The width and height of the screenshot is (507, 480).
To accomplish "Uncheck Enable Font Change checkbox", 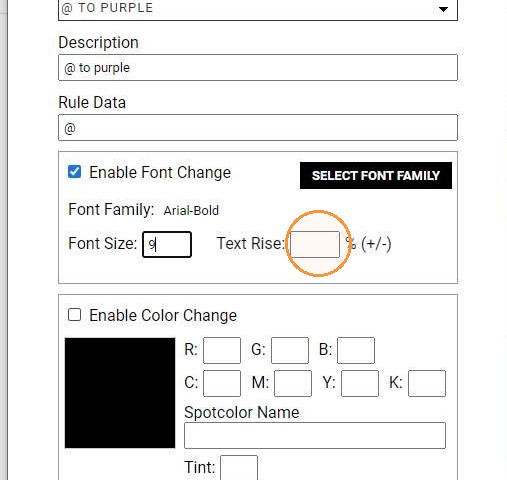I will tap(74, 172).
